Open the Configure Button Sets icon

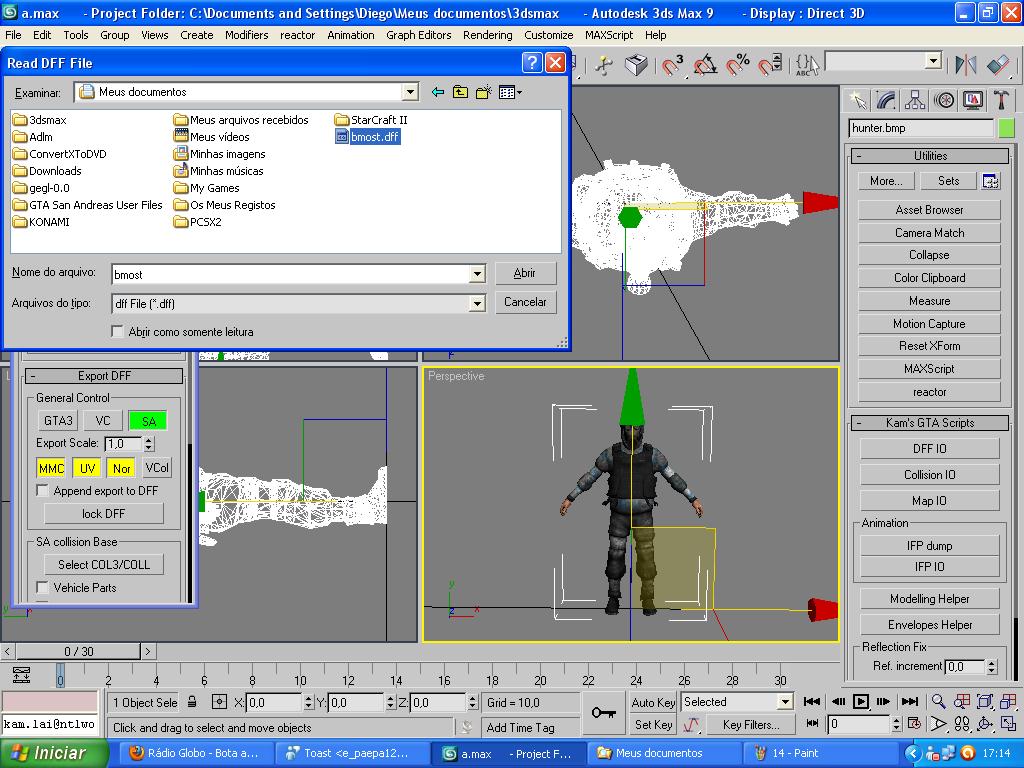[x=991, y=182]
